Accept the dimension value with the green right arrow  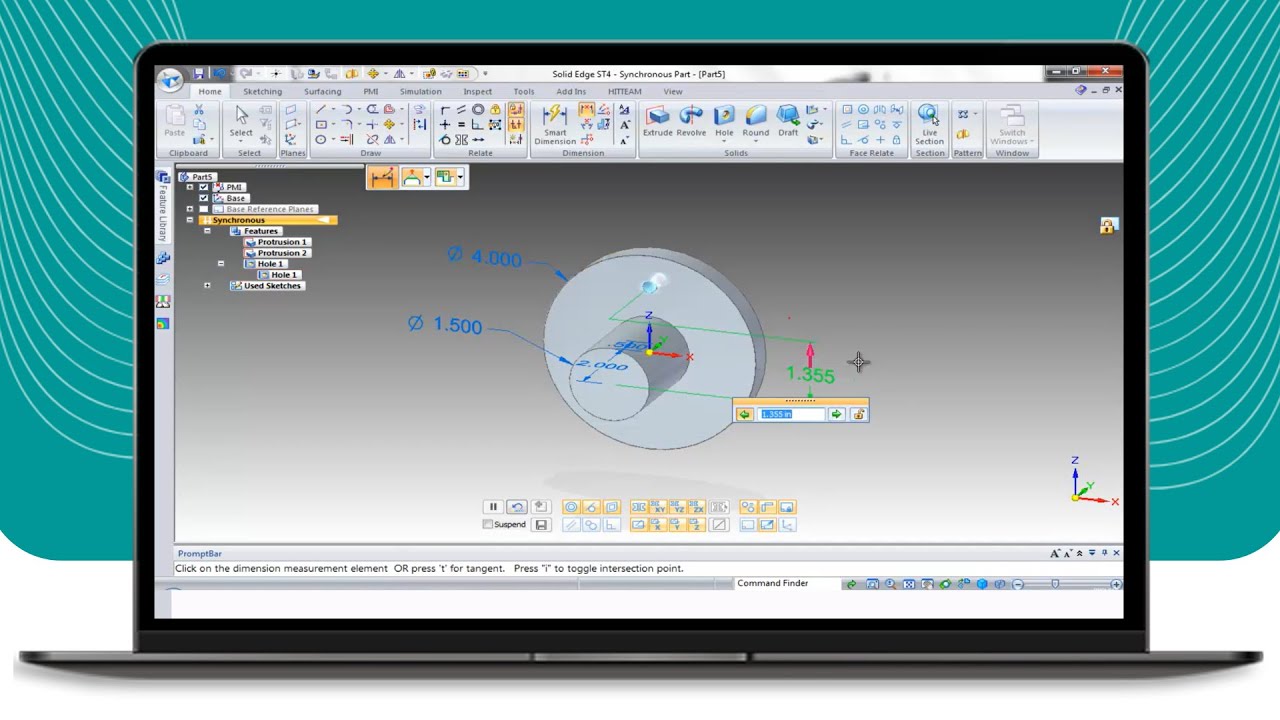coord(836,414)
